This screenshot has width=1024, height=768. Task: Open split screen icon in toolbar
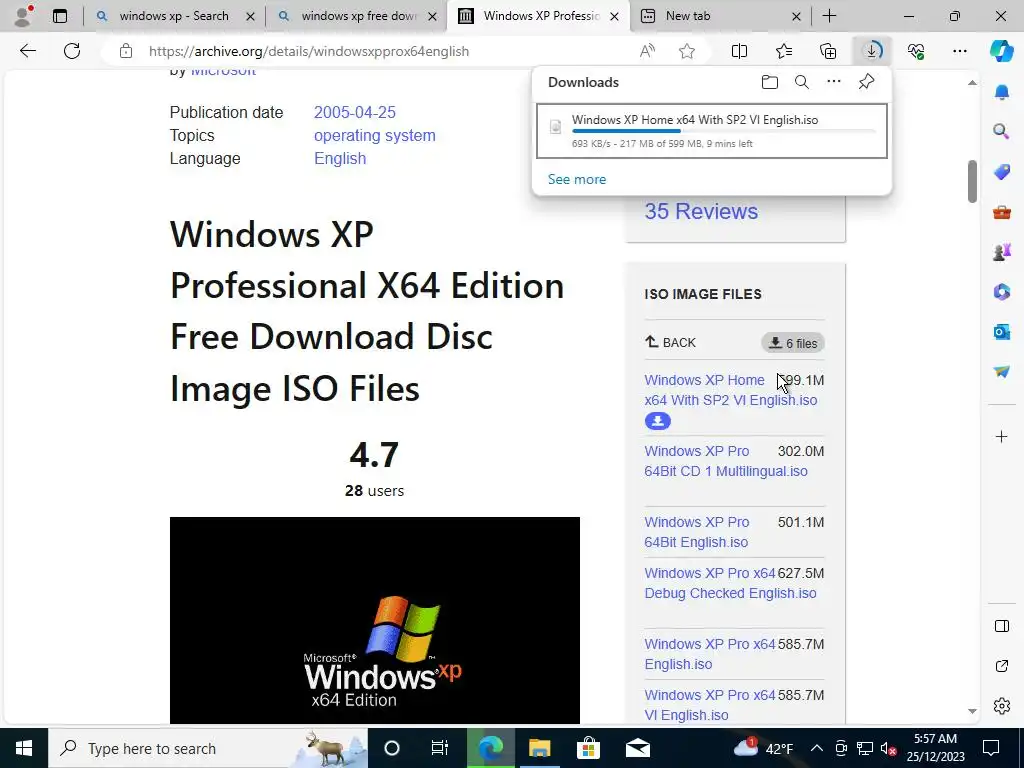pyautogui.click(x=739, y=51)
